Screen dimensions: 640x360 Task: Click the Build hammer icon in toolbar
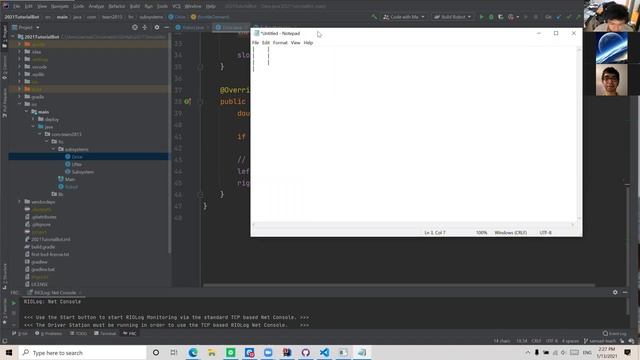pos(374,17)
